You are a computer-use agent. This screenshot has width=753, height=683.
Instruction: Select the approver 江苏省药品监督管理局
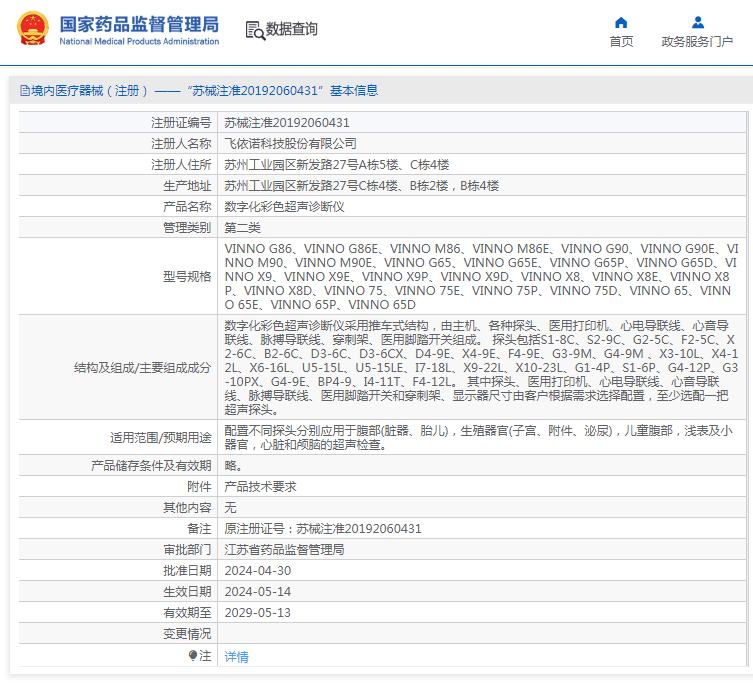point(284,549)
